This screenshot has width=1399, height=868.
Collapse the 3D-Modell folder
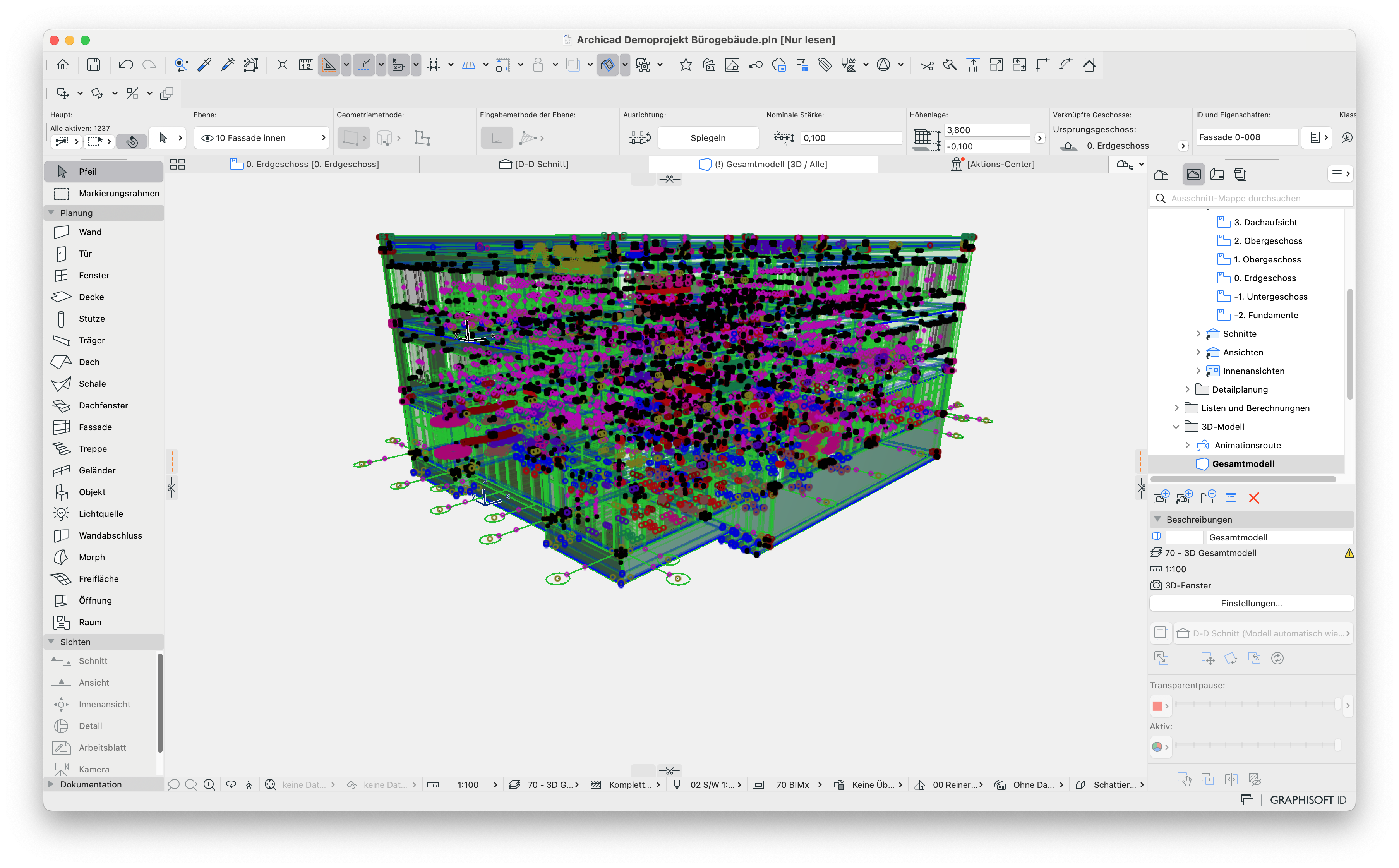click(x=1176, y=427)
